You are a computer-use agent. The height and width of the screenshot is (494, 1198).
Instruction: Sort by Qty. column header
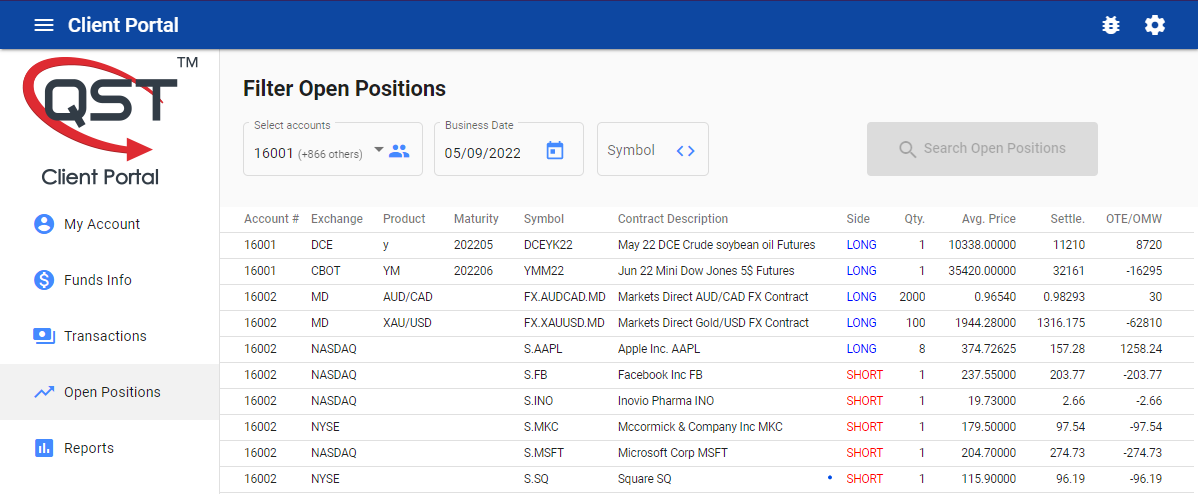click(x=915, y=218)
